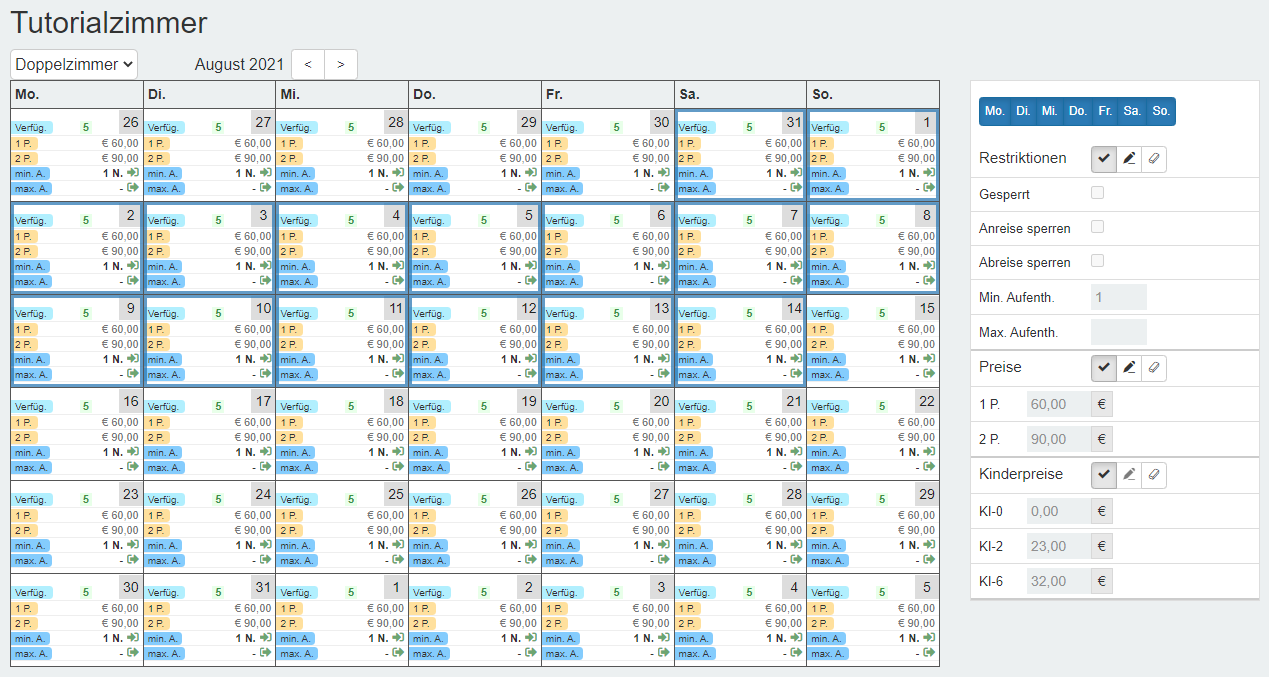Toggle the Mo. weekday button in side panel

[994, 111]
